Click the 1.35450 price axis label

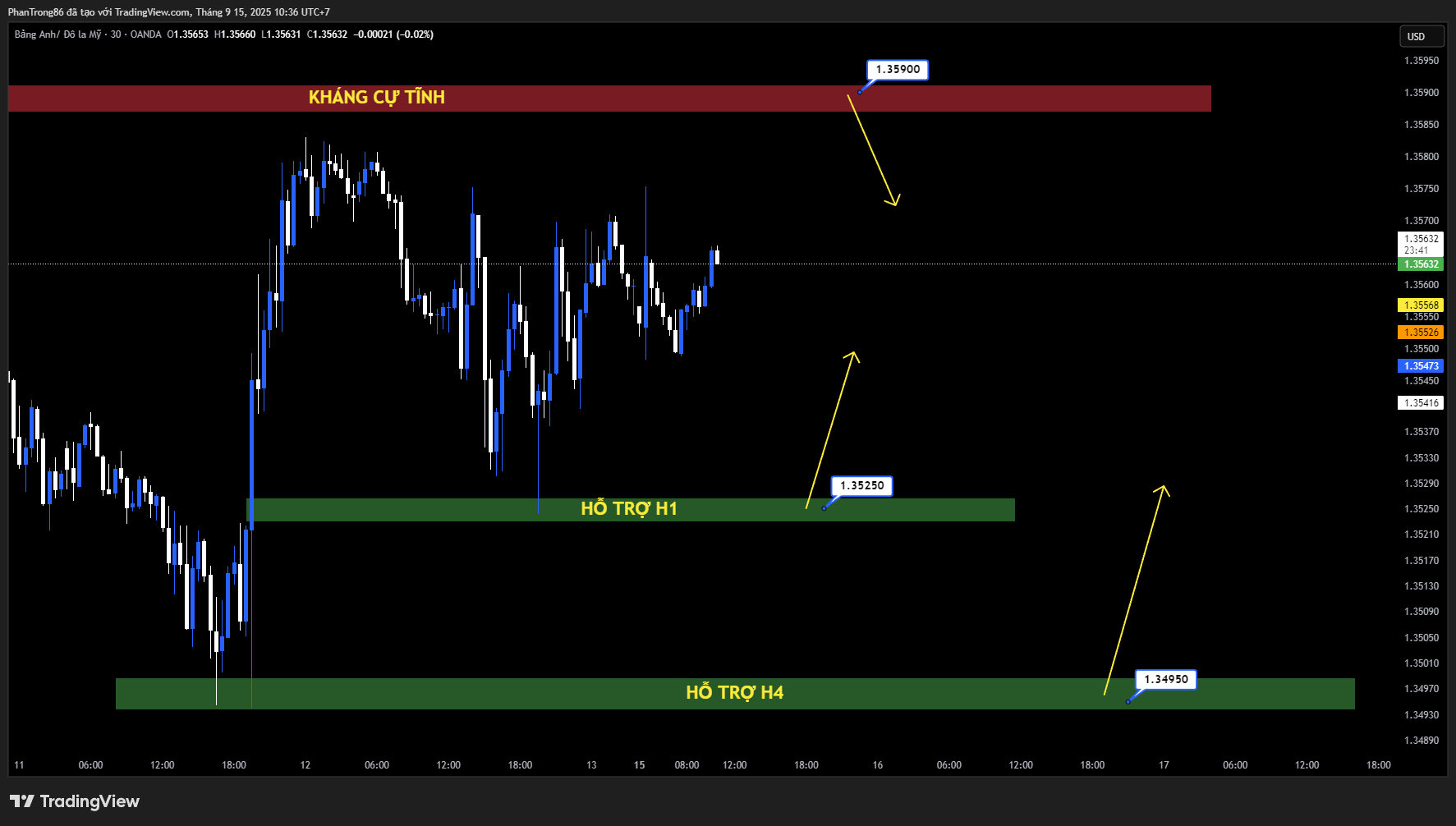1422,381
